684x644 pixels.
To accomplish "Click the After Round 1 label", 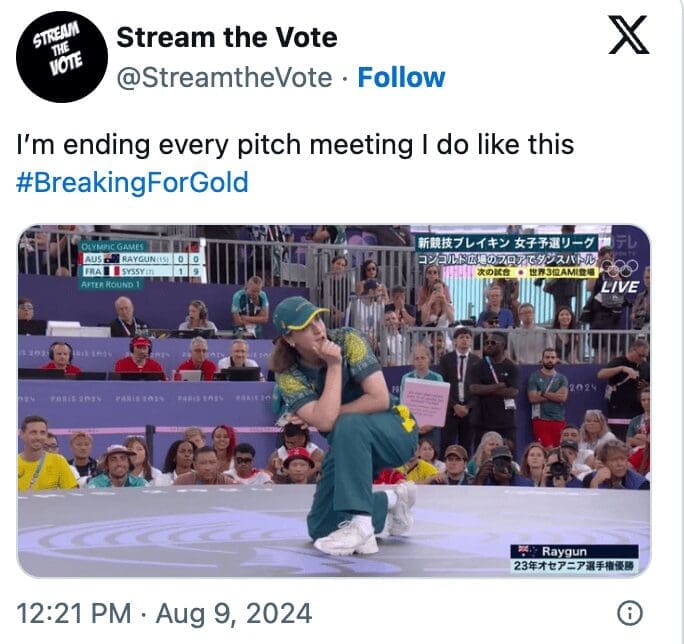I will point(111,284).
